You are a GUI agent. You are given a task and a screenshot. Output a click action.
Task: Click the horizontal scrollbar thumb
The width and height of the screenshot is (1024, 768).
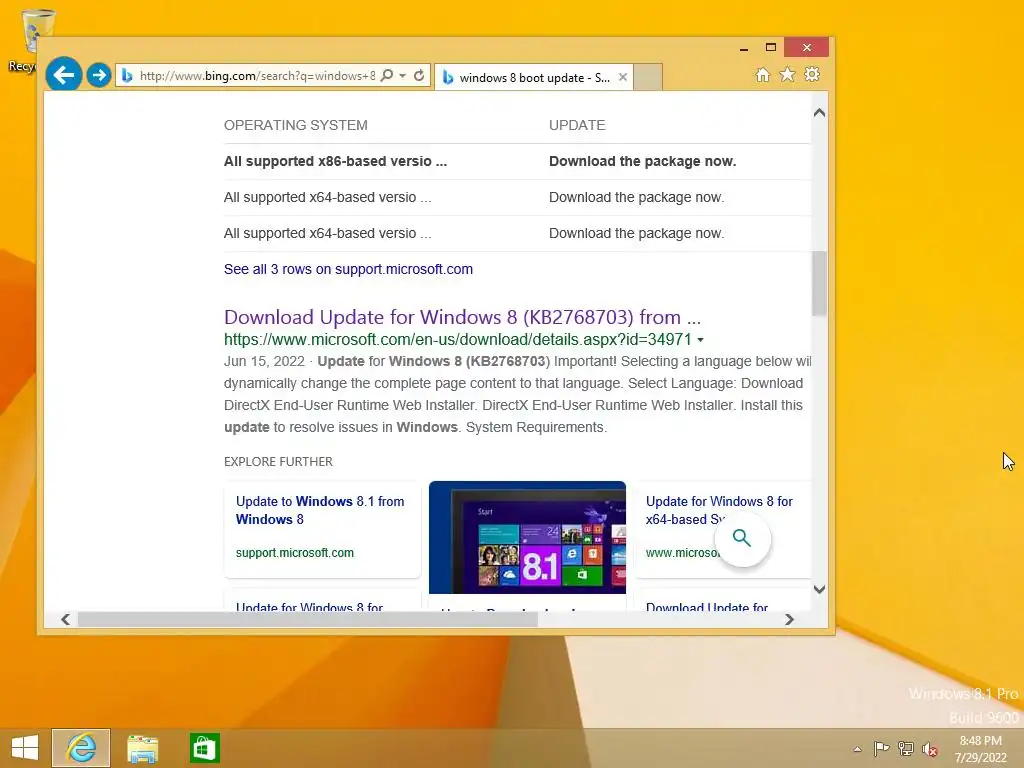[307, 619]
